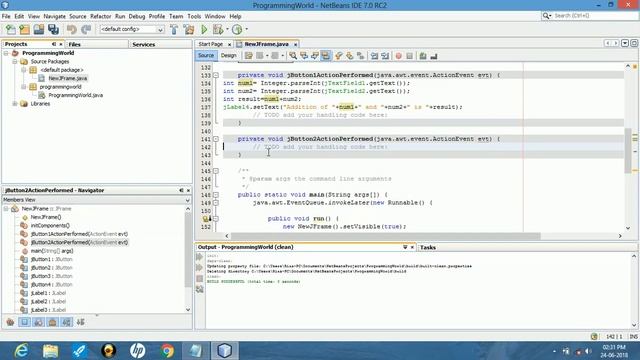Click the Shift Line Left icon
The width and height of the screenshot is (640, 360).
point(374,56)
